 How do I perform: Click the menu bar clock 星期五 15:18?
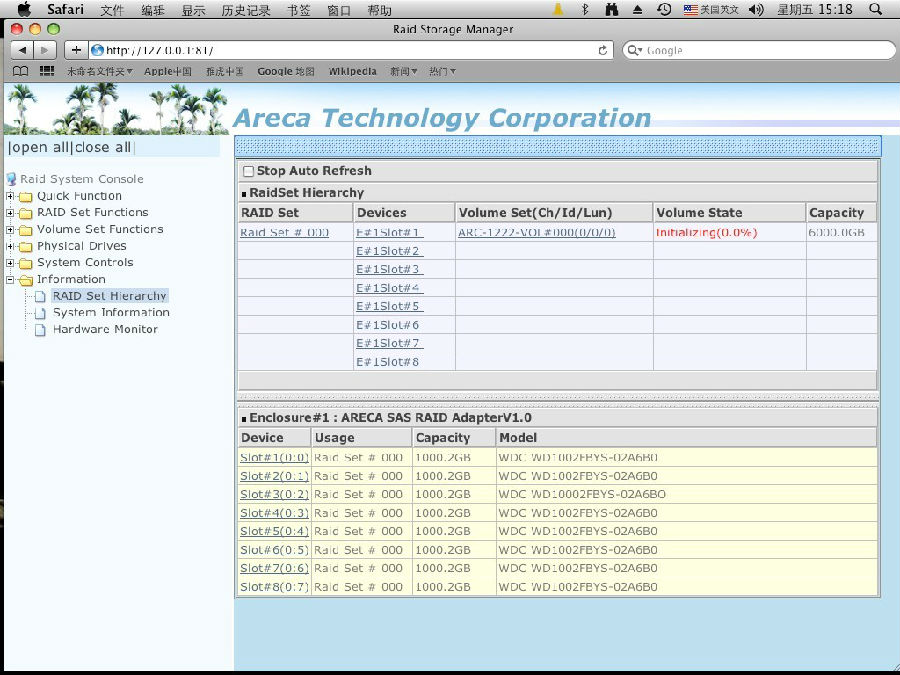pyautogui.click(x=815, y=9)
